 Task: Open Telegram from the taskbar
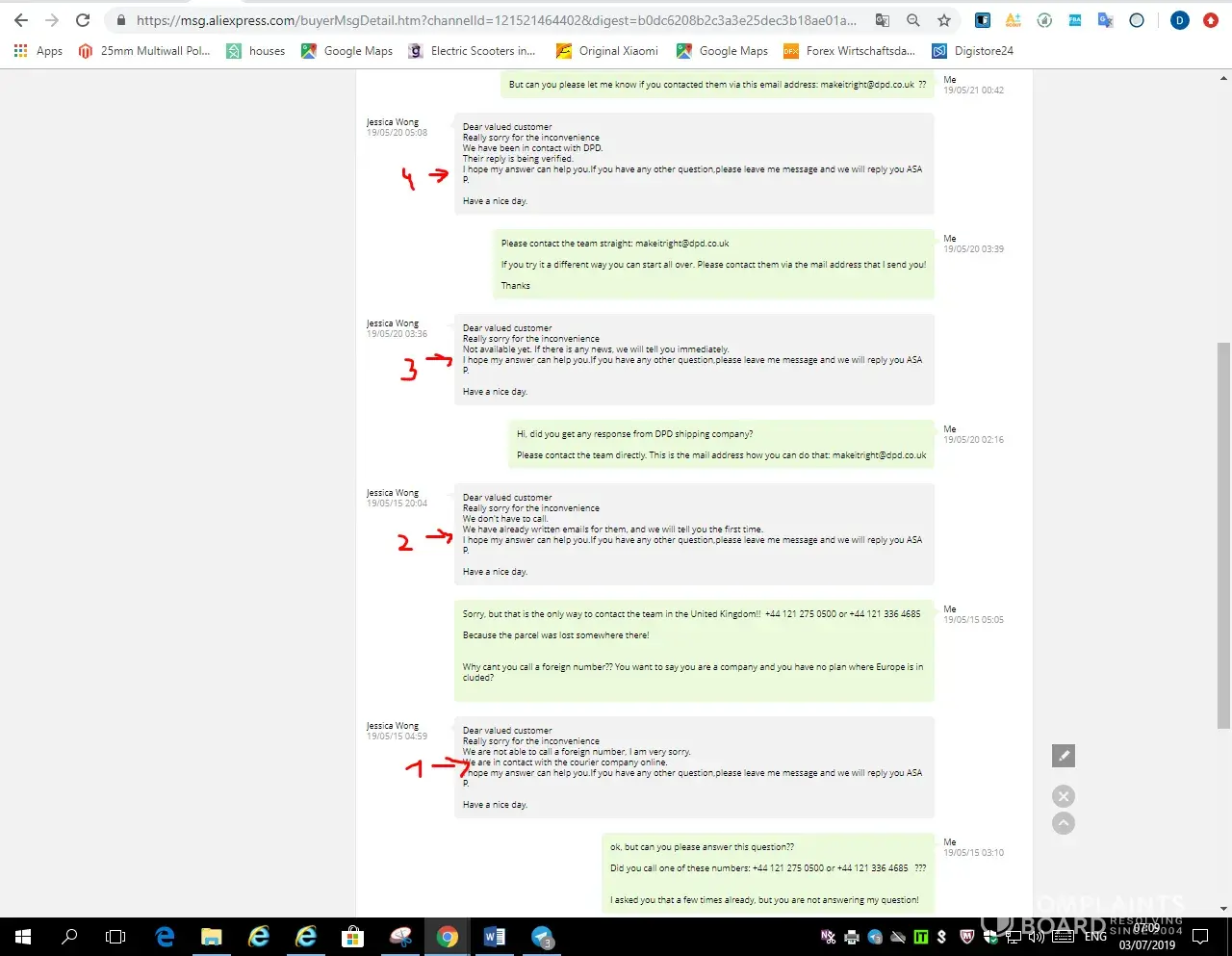tap(542, 936)
